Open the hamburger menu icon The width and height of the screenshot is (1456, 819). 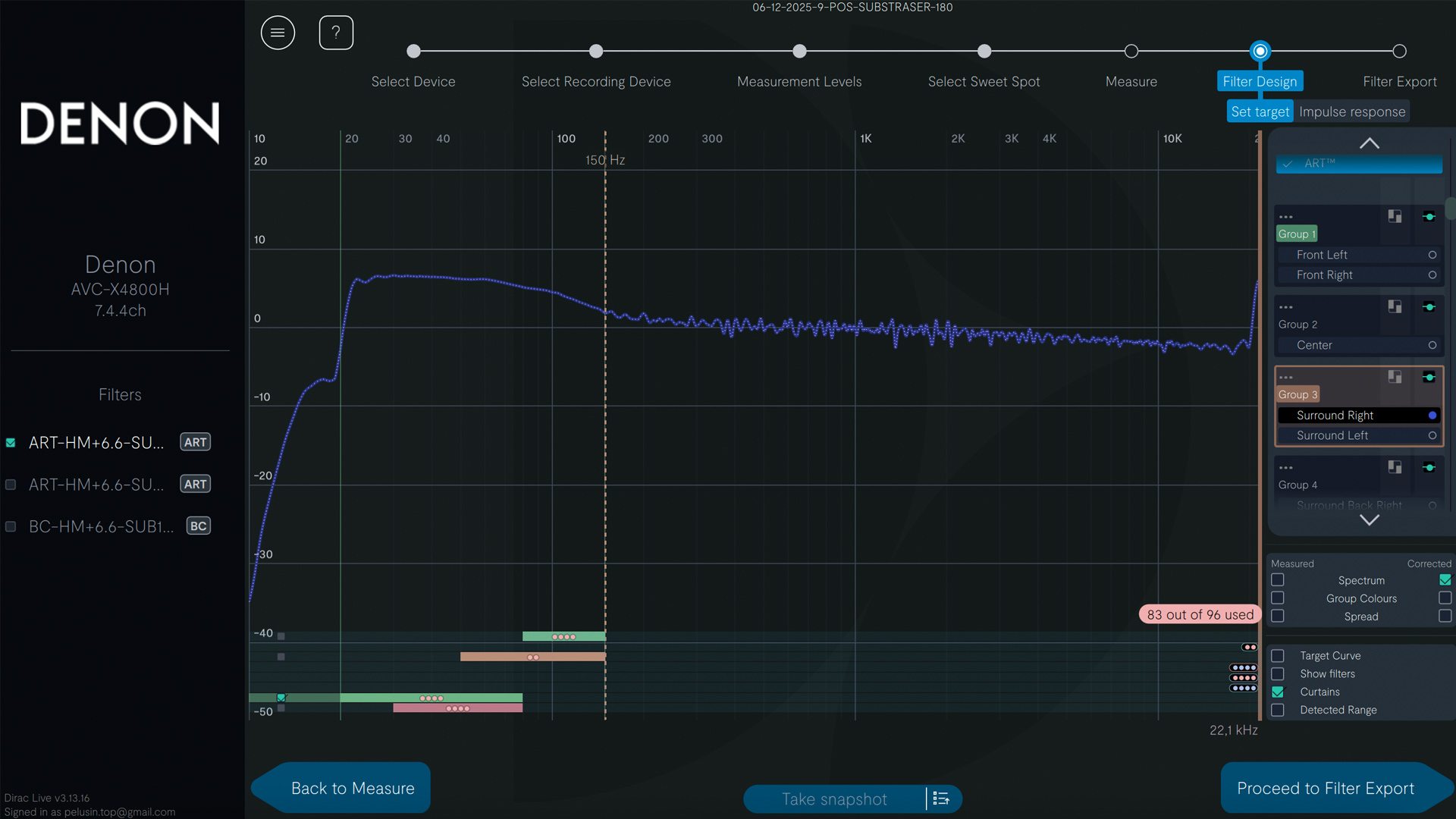pos(278,33)
